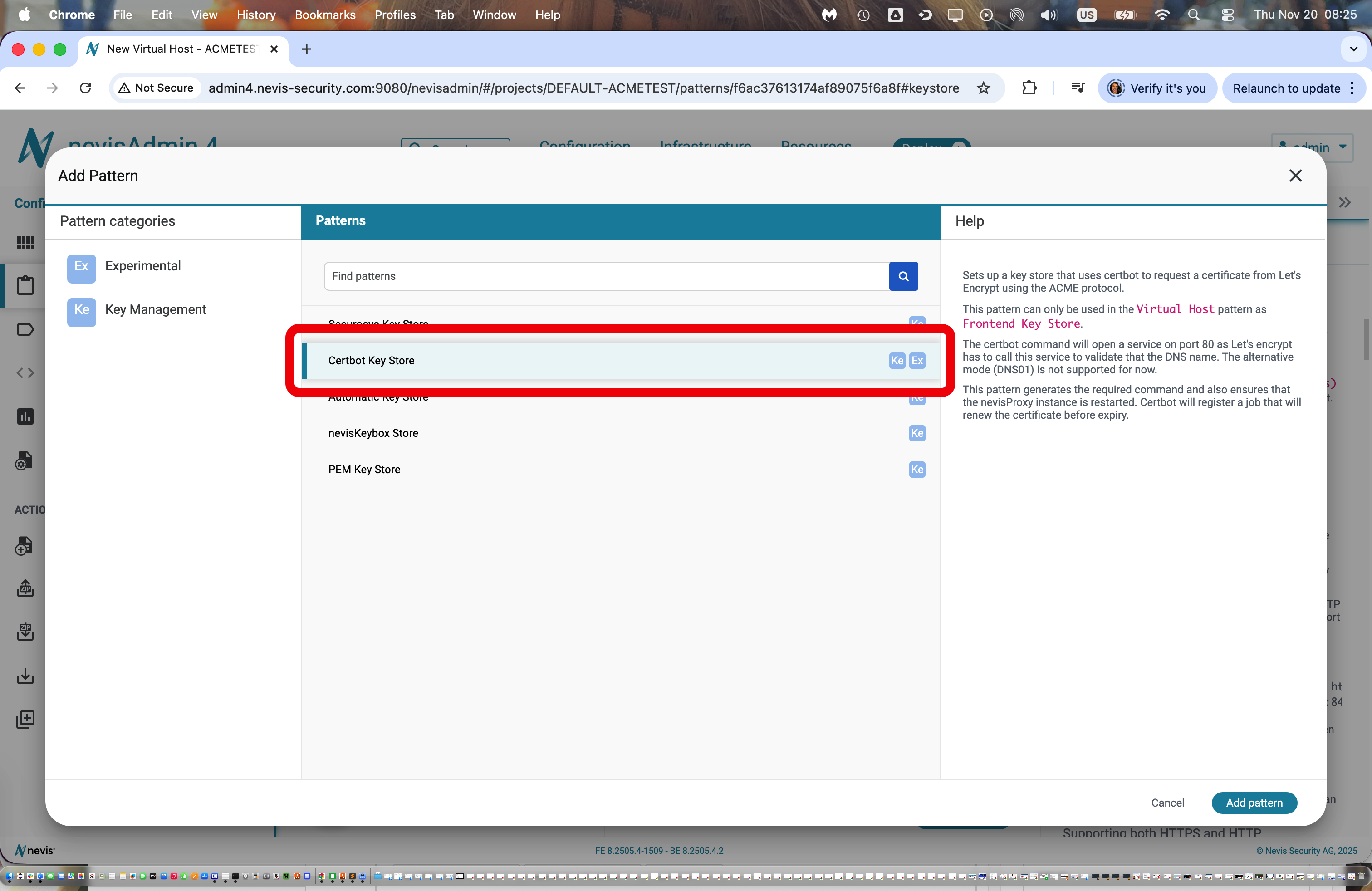The image size is (1372, 891).
Task: Open Chrome's three-dot menu next to Relaunch
Action: (x=1352, y=88)
